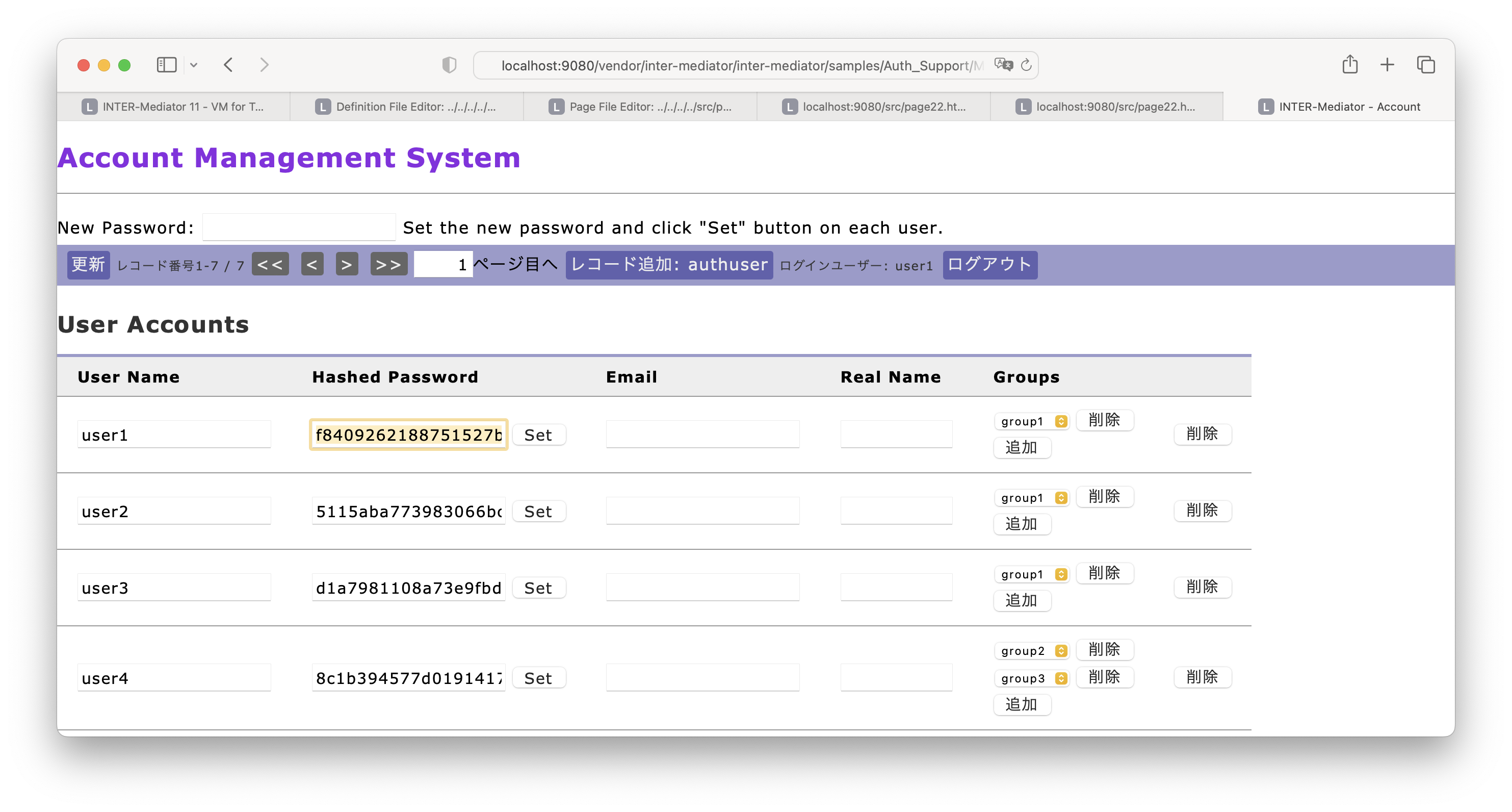1512x812 pixels.
Task: Click 追加 to add group for user3
Action: coord(1022,601)
